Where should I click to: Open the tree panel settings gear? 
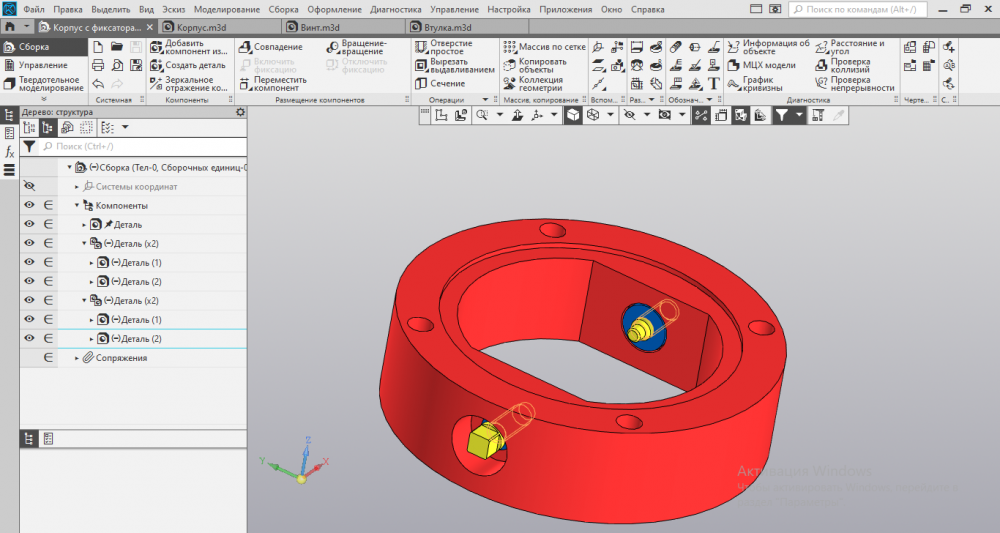pyautogui.click(x=240, y=112)
